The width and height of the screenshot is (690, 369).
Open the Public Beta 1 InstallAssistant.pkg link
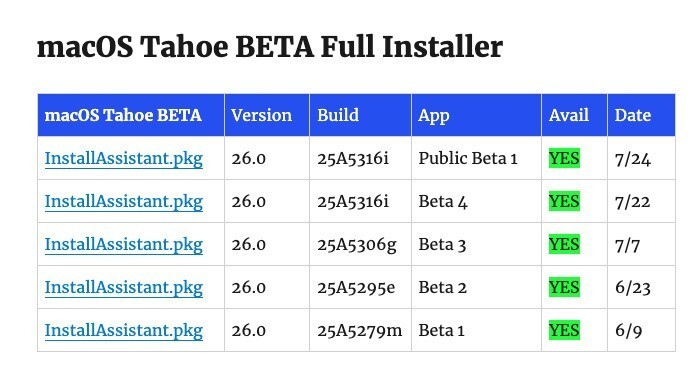tap(124, 158)
